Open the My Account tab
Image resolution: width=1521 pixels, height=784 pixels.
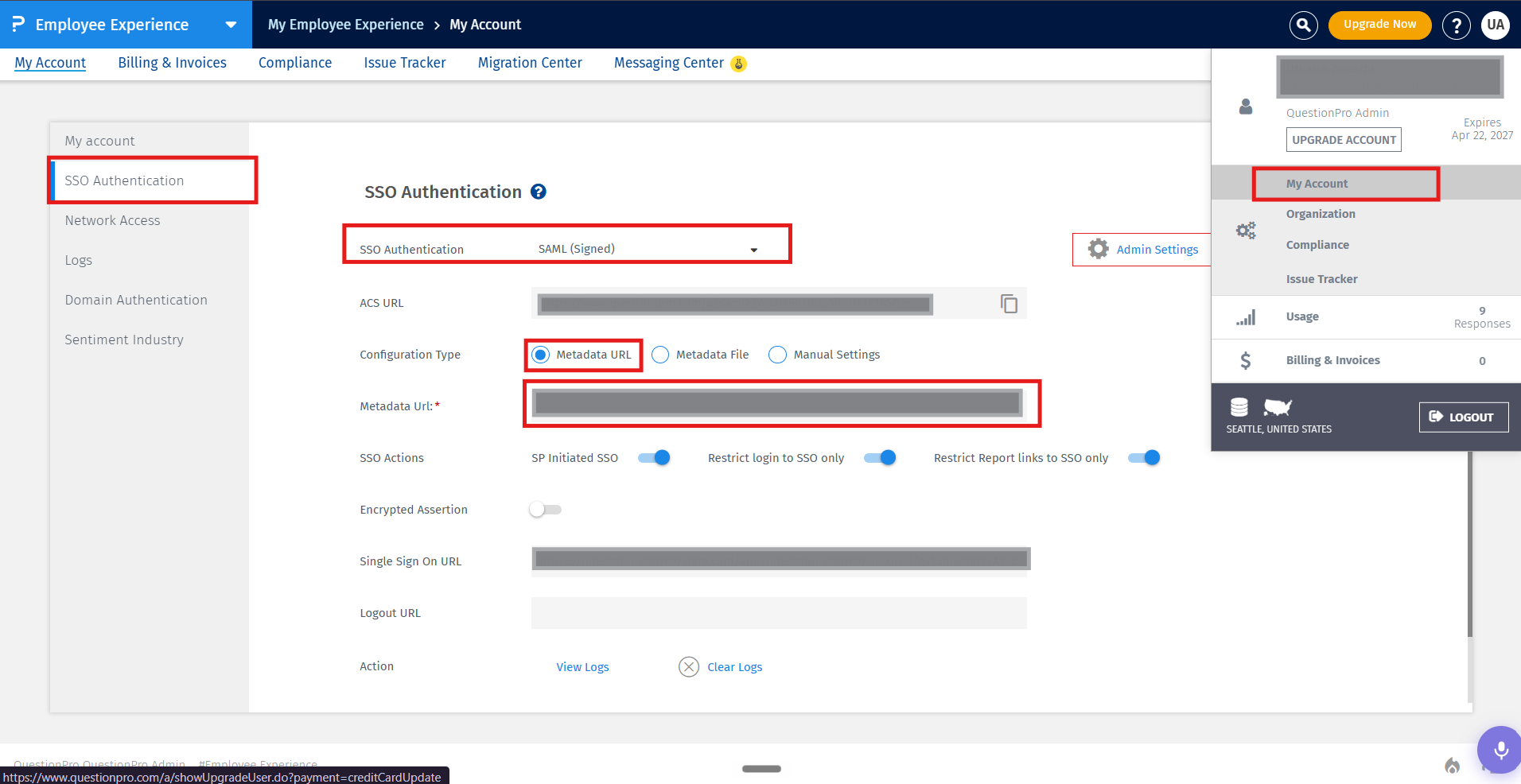pyautogui.click(x=50, y=63)
